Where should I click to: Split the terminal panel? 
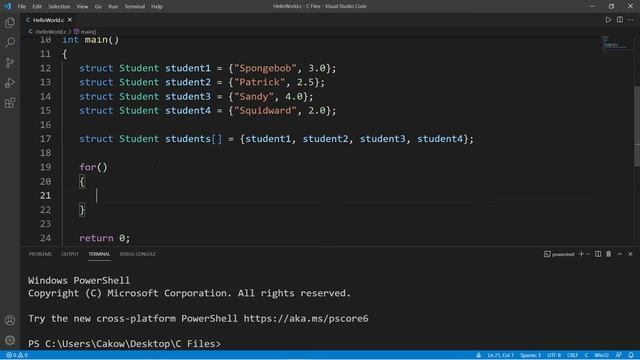point(598,254)
